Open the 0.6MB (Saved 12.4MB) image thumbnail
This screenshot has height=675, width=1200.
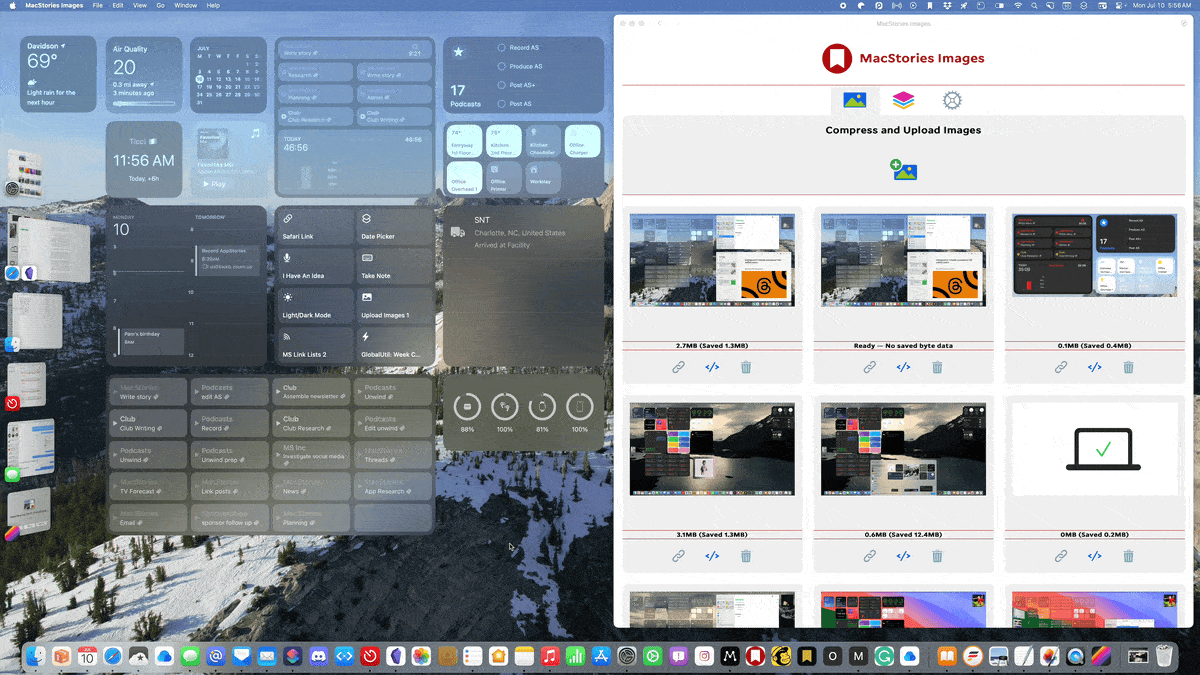[x=903, y=449]
